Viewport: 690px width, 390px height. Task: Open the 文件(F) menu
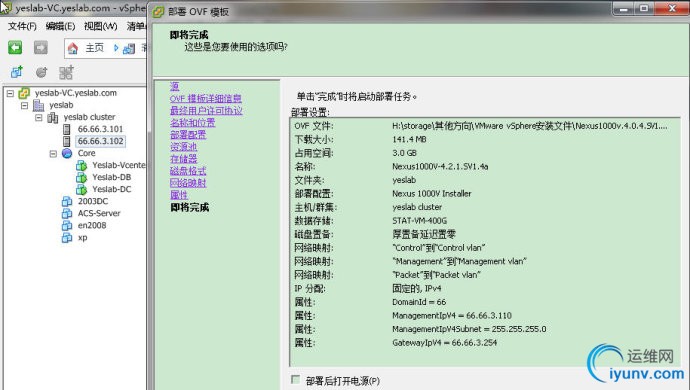click(x=22, y=26)
